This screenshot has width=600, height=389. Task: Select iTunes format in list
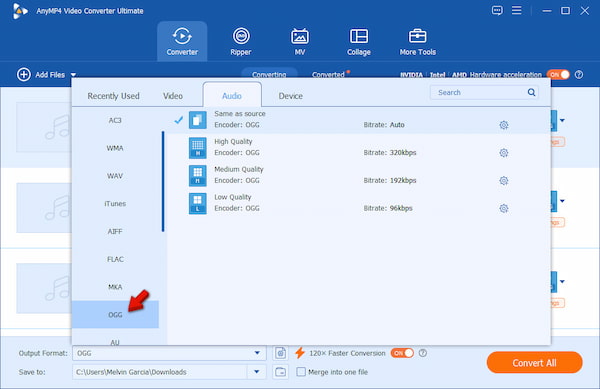point(115,203)
